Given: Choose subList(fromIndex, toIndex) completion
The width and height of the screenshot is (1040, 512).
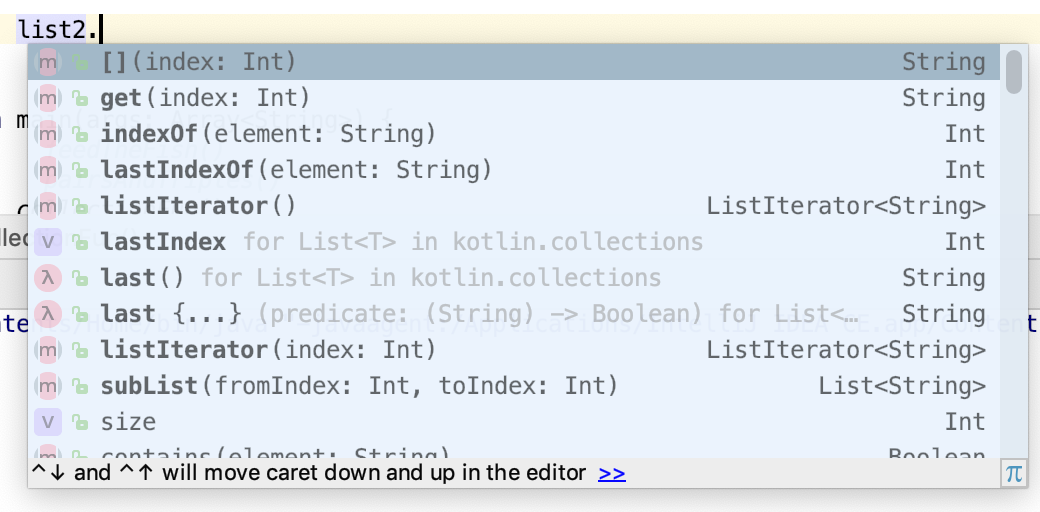Looking at the screenshot, I should 359,386.
